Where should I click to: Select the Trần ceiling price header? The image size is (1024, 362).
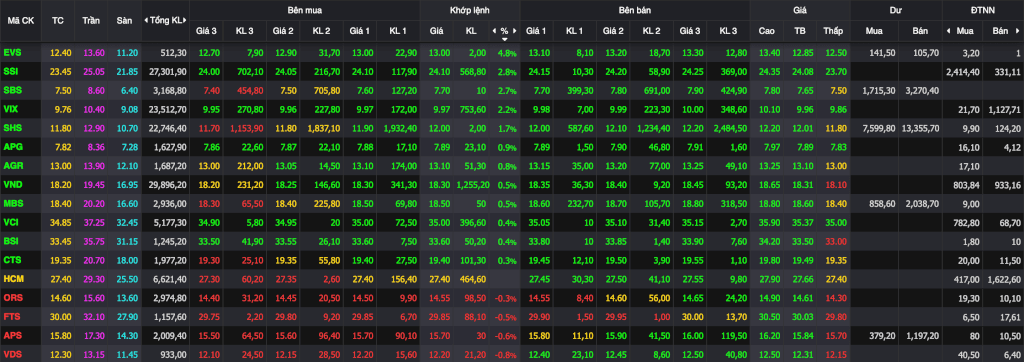[x=91, y=20]
